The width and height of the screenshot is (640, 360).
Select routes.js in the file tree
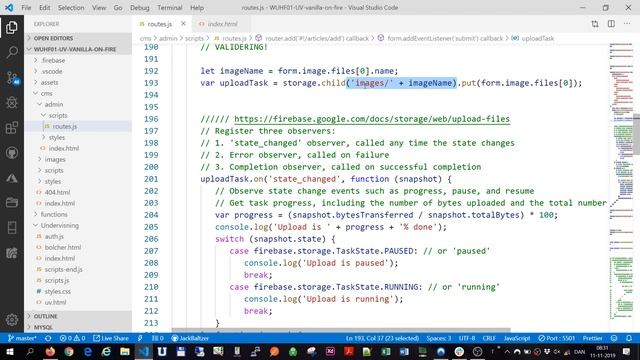(78, 126)
